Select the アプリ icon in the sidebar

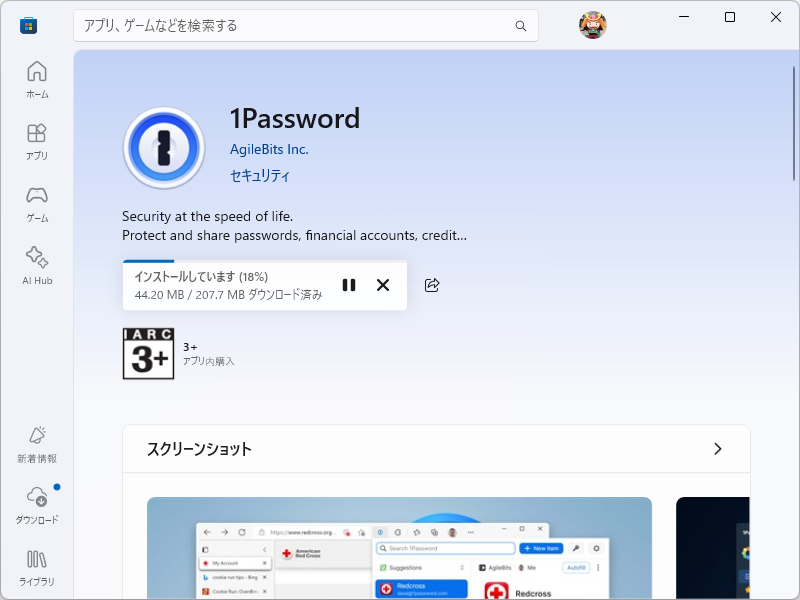36,142
